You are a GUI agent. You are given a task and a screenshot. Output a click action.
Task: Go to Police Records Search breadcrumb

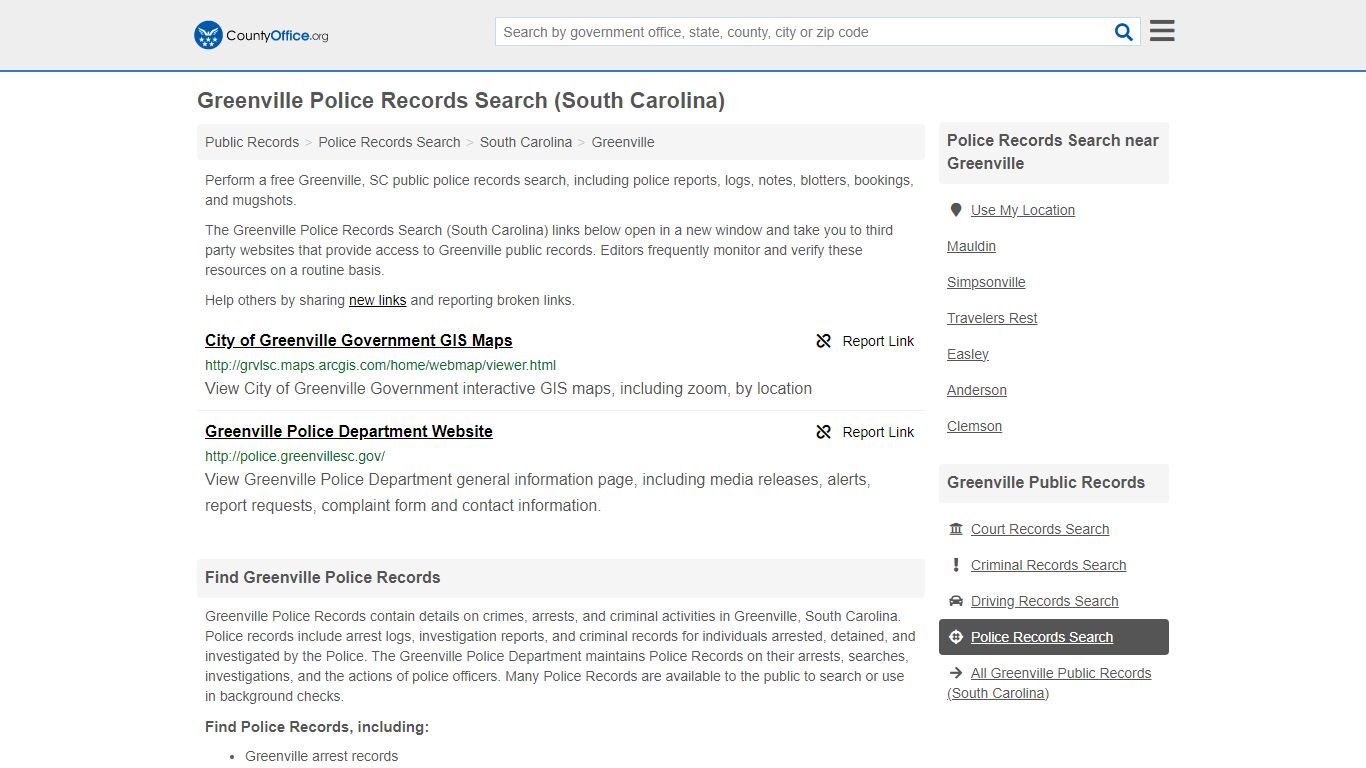[389, 142]
